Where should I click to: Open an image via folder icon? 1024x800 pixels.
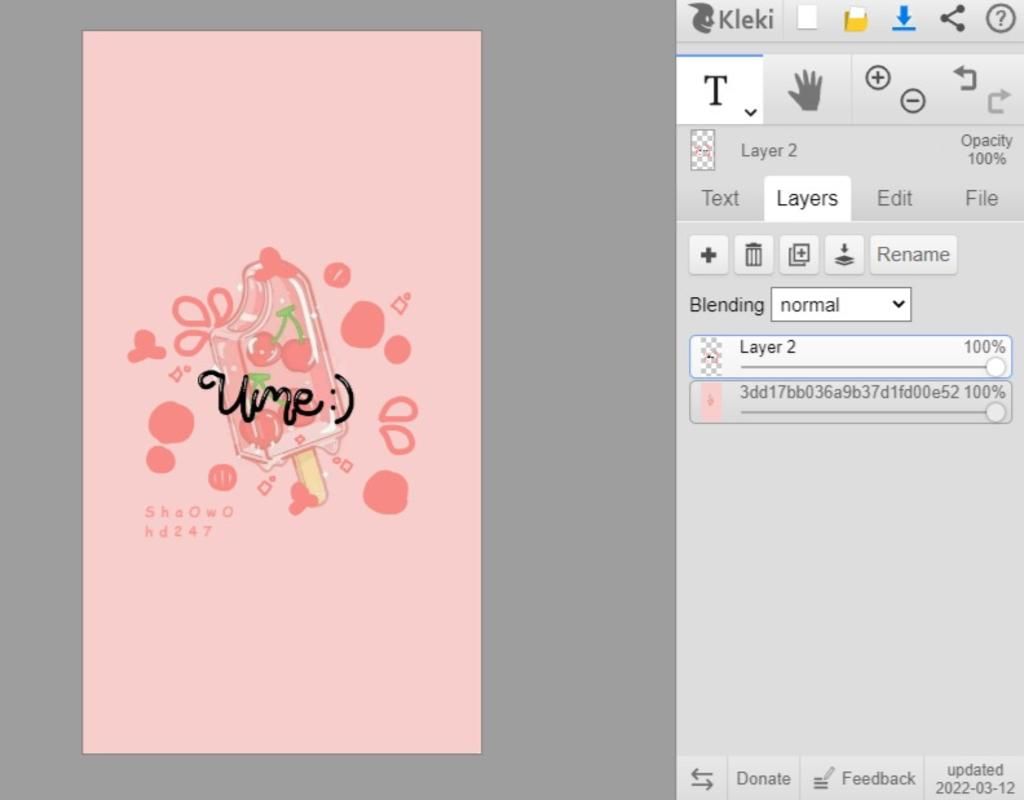pyautogui.click(x=855, y=19)
